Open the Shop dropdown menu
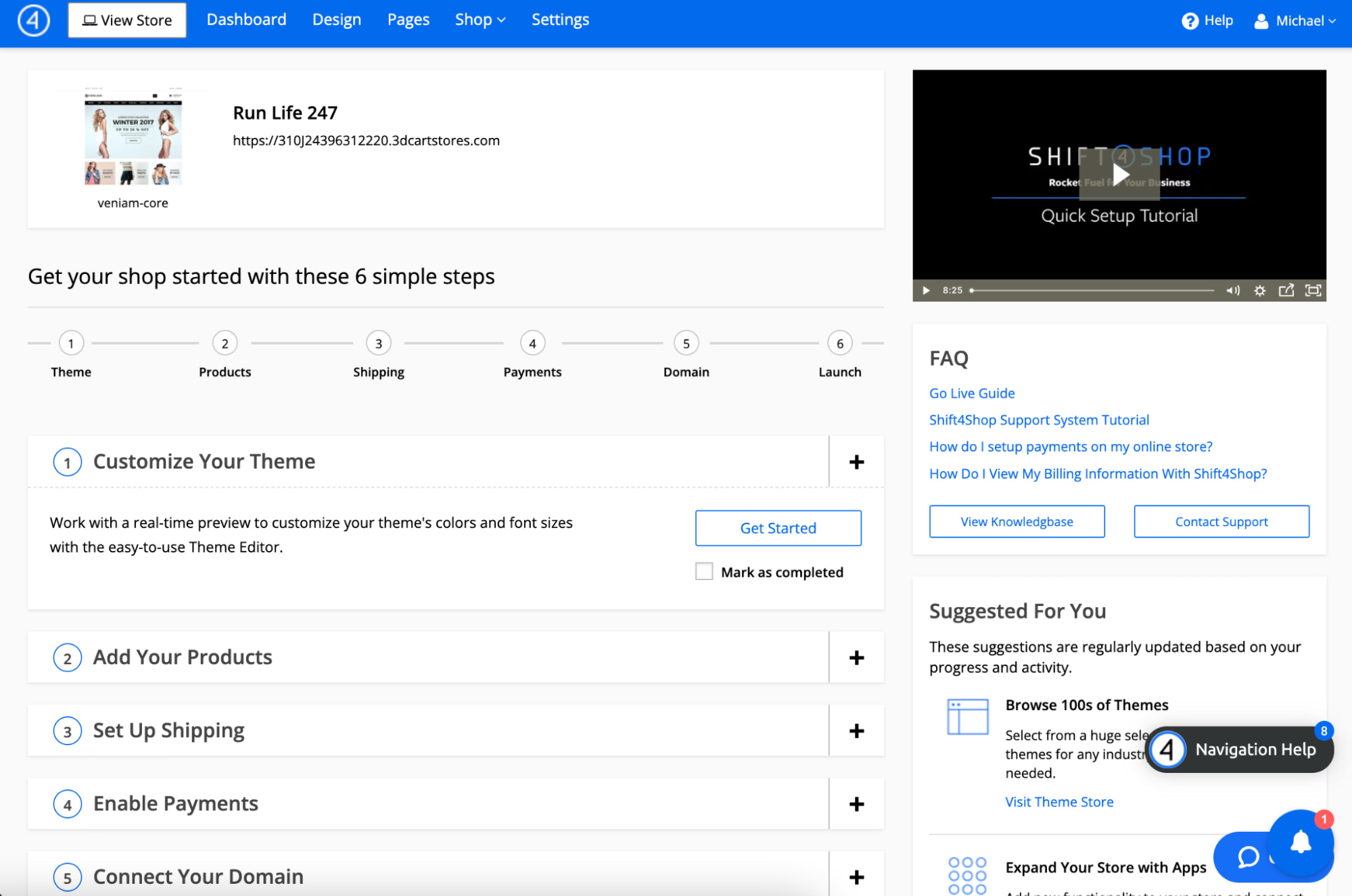 click(x=480, y=20)
